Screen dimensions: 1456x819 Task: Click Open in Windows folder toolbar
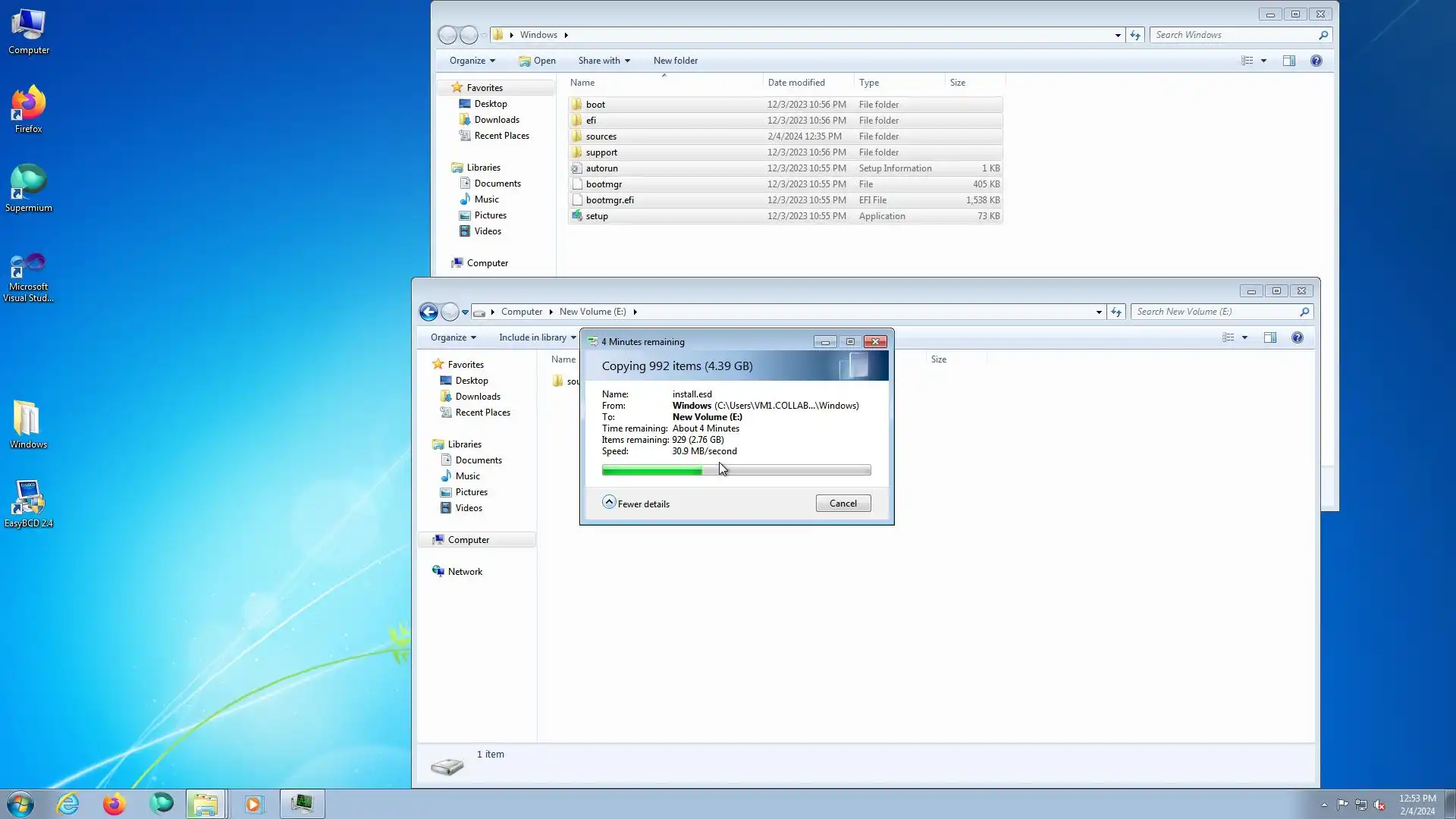click(537, 61)
